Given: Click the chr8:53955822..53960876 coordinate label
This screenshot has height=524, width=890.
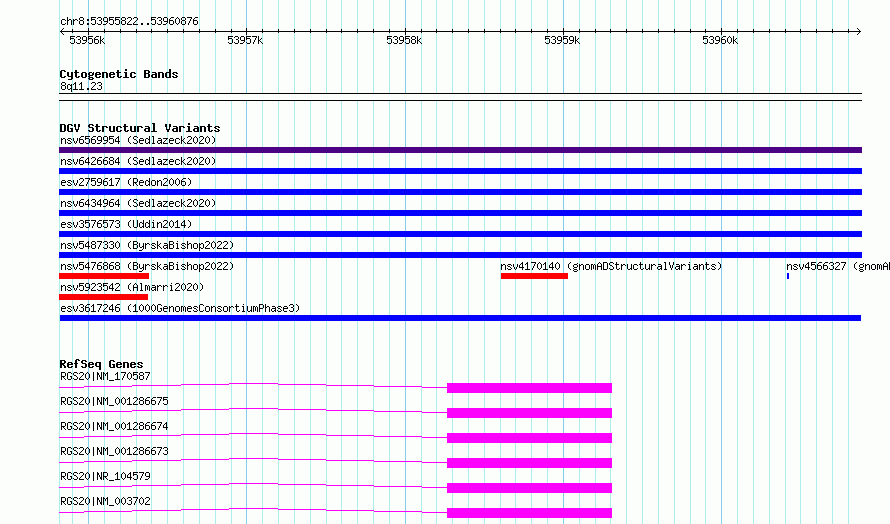Looking at the screenshot, I should pos(129,22).
